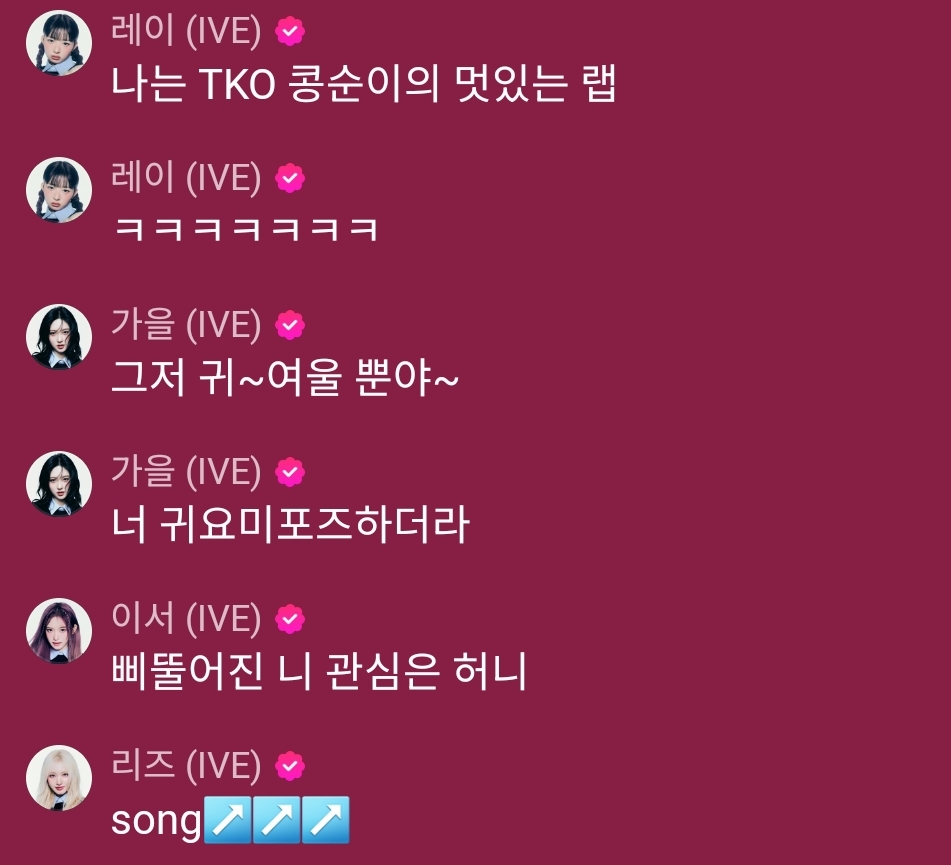
Task: Select the message 너 귀요미포즈하더라
Action: [291, 525]
